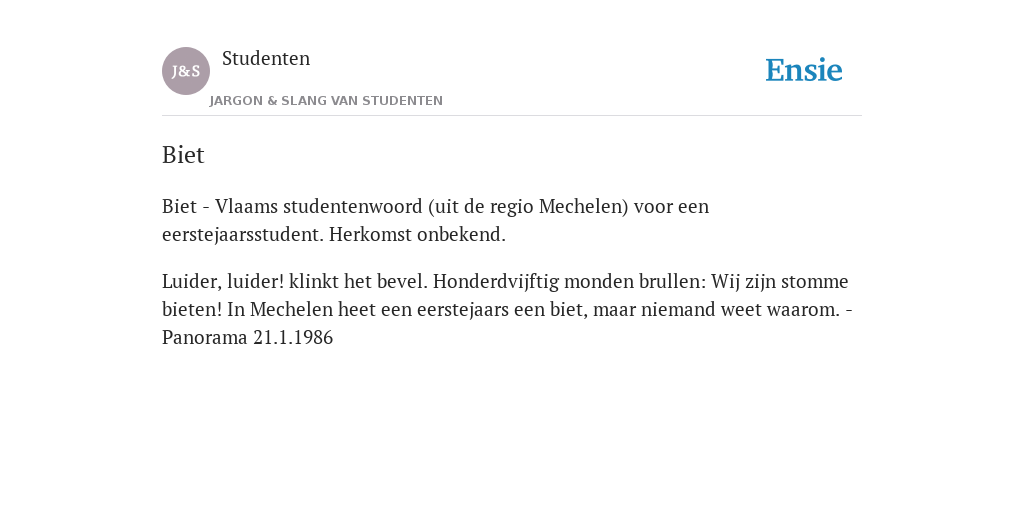
Task: Click 'Honderdvijftig monden brullen' phrase
Action: click(x=569, y=281)
